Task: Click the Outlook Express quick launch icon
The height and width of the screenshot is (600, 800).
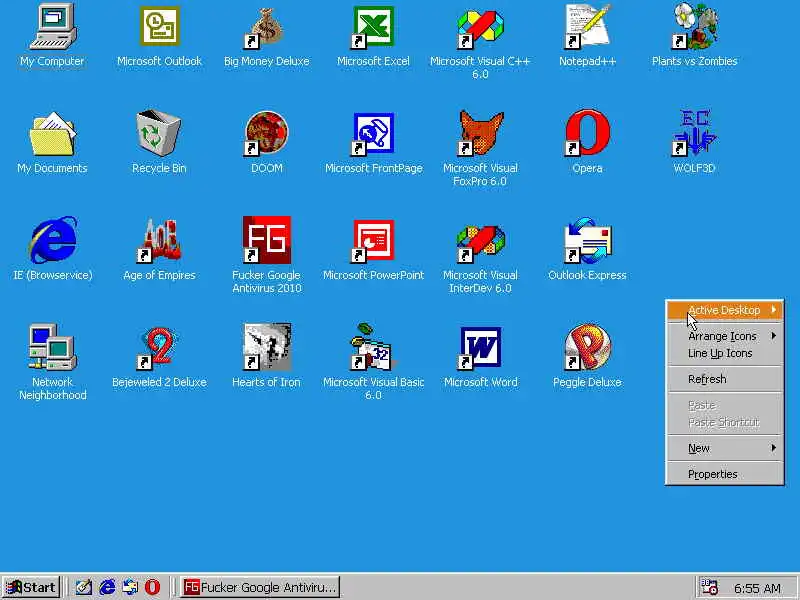Action: tap(130, 587)
